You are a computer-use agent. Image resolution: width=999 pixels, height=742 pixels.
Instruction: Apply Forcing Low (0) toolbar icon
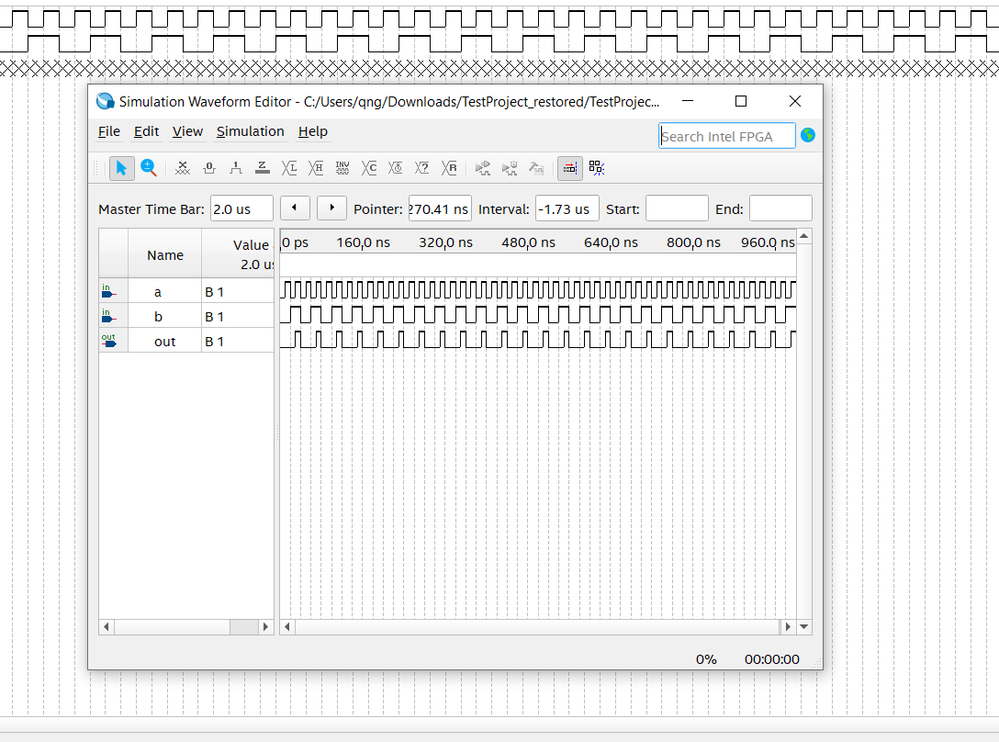209,168
